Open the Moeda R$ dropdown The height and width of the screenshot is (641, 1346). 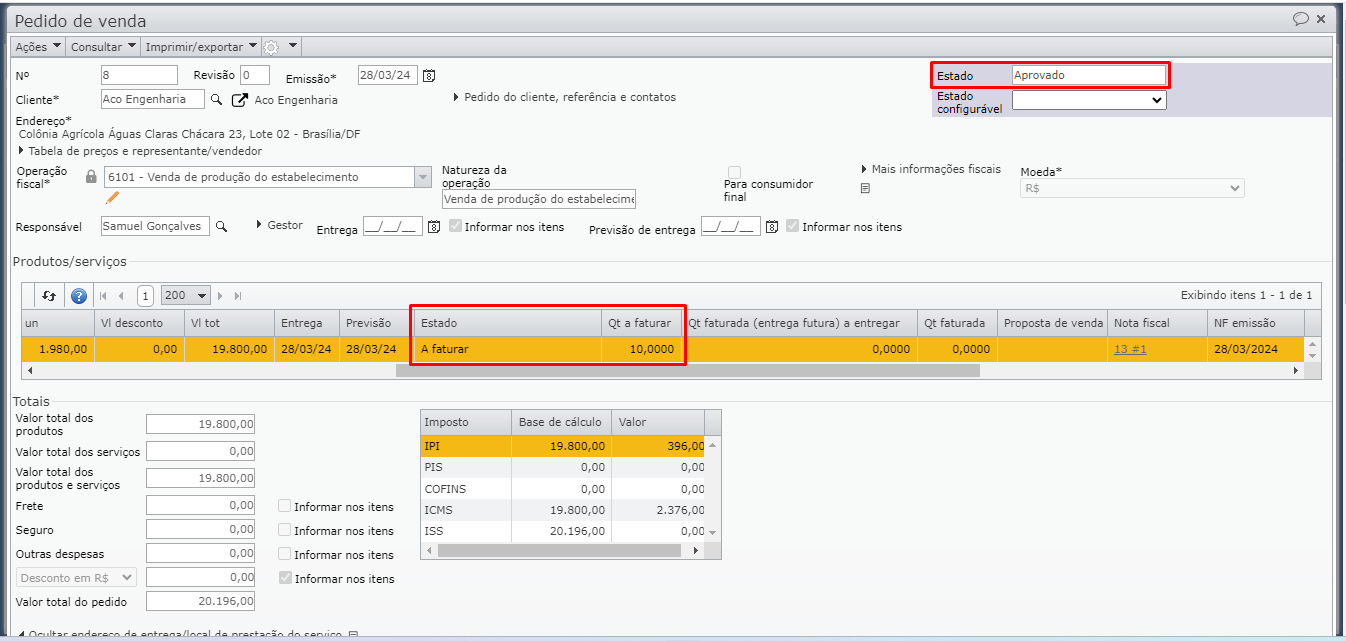pos(1132,188)
